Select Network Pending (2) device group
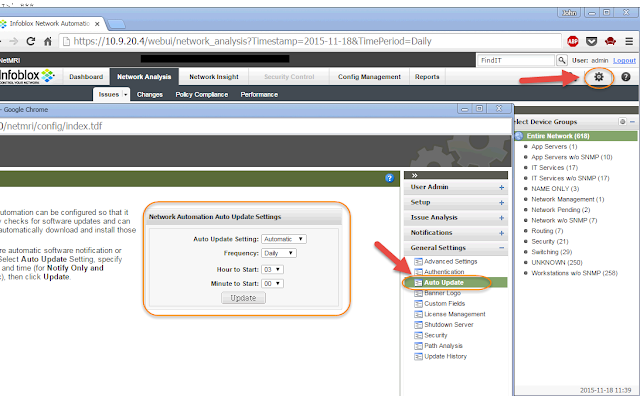Screen dimensions: 640x396 point(560,210)
